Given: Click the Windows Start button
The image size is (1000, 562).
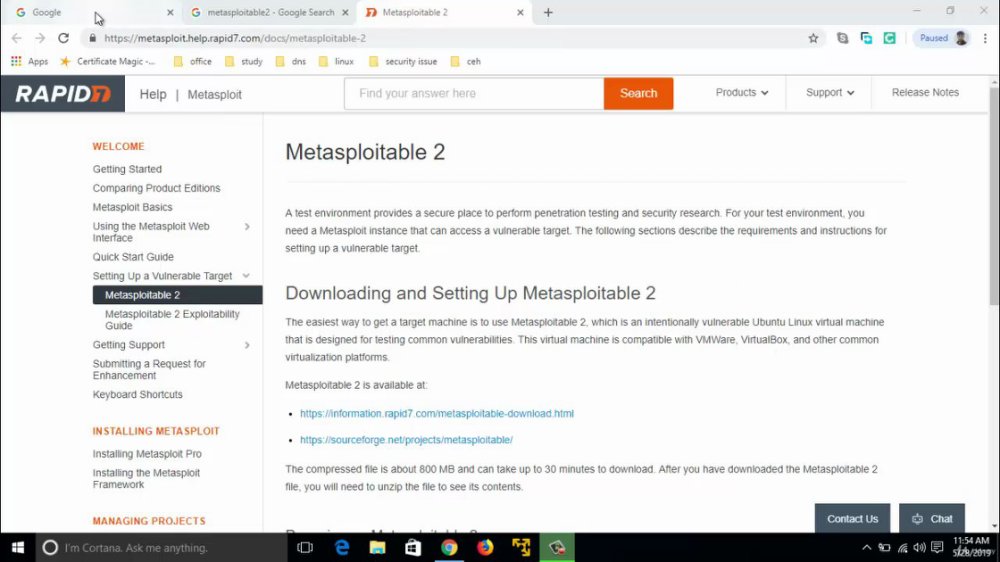Looking at the screenshot, I should tap(18, 547).
